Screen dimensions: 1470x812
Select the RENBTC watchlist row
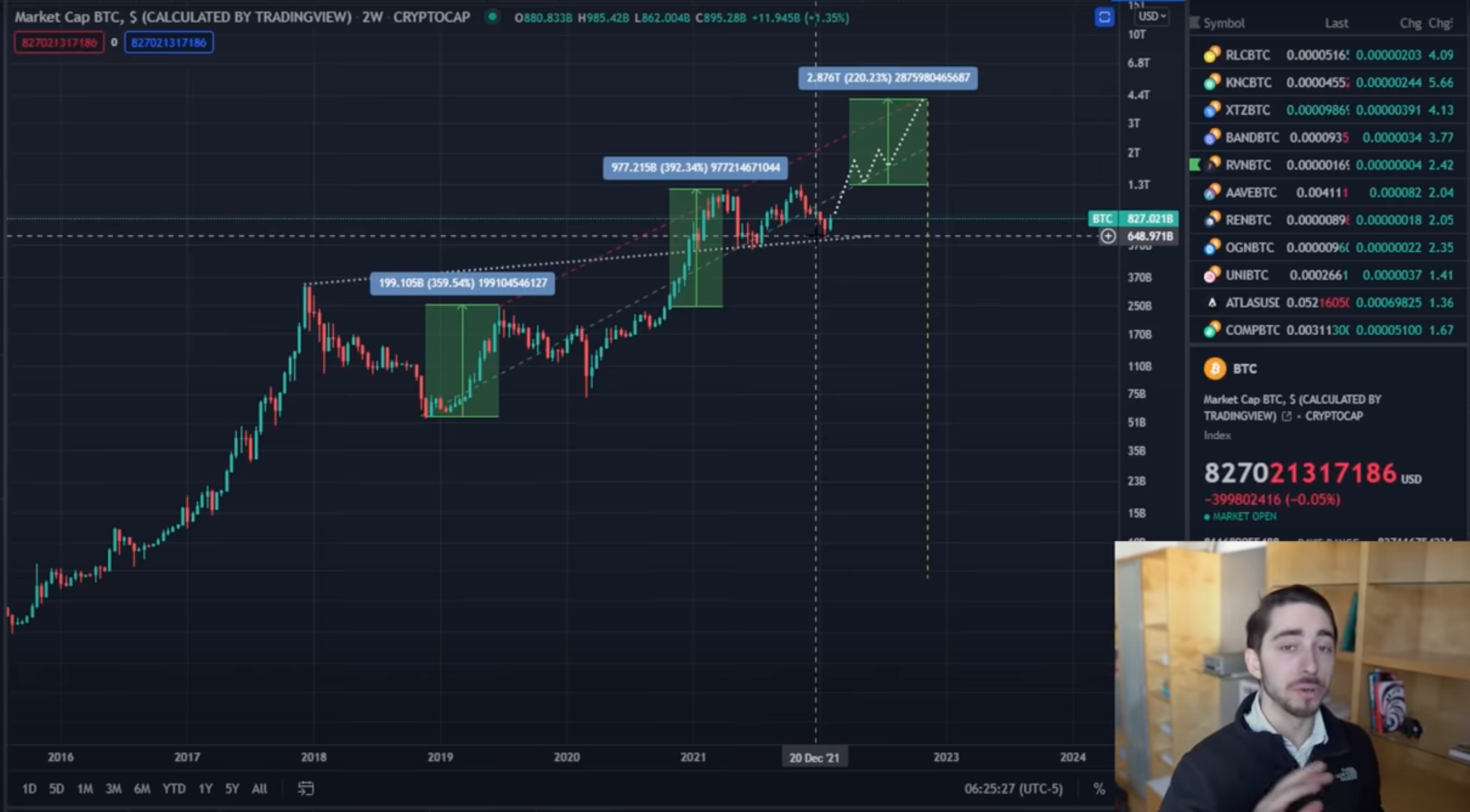tap(1329, 220)
